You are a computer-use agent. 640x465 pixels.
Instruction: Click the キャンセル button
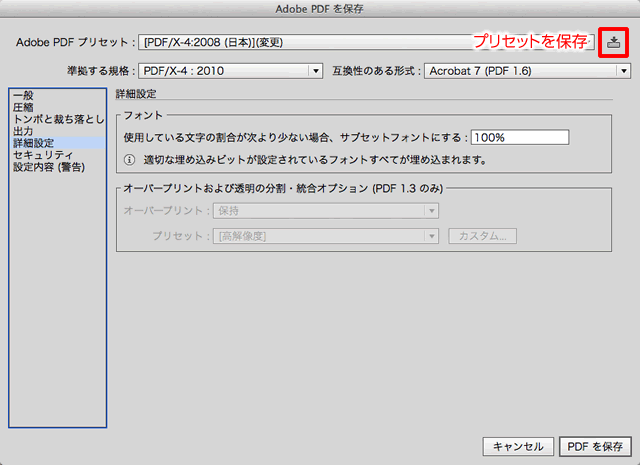pos(518,447)
